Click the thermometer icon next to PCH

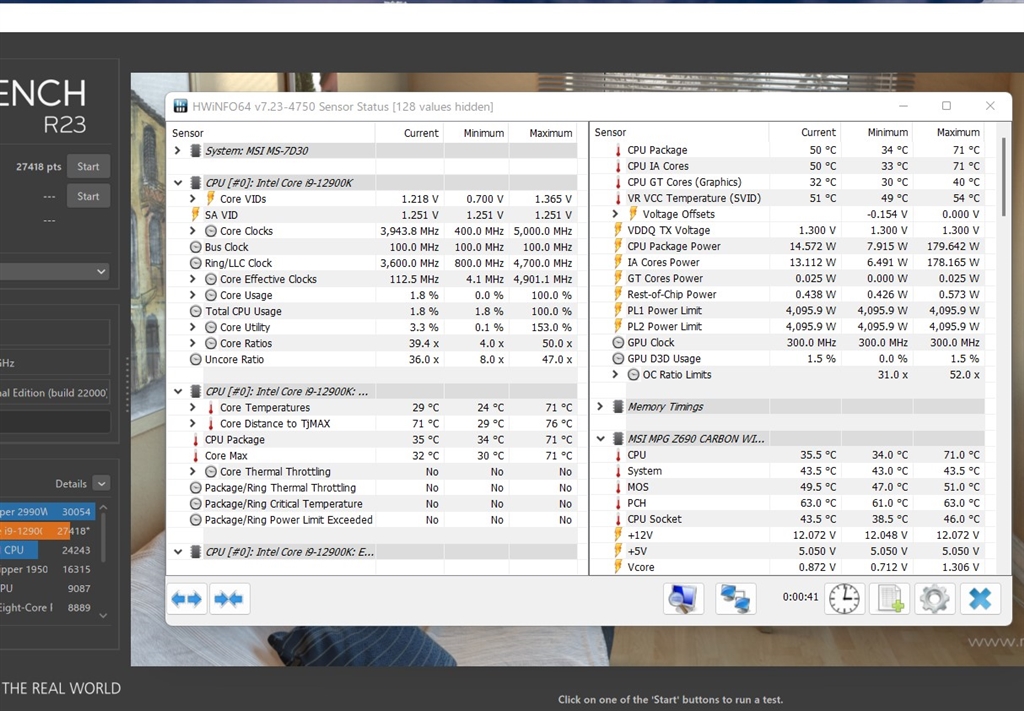(617, 503)
